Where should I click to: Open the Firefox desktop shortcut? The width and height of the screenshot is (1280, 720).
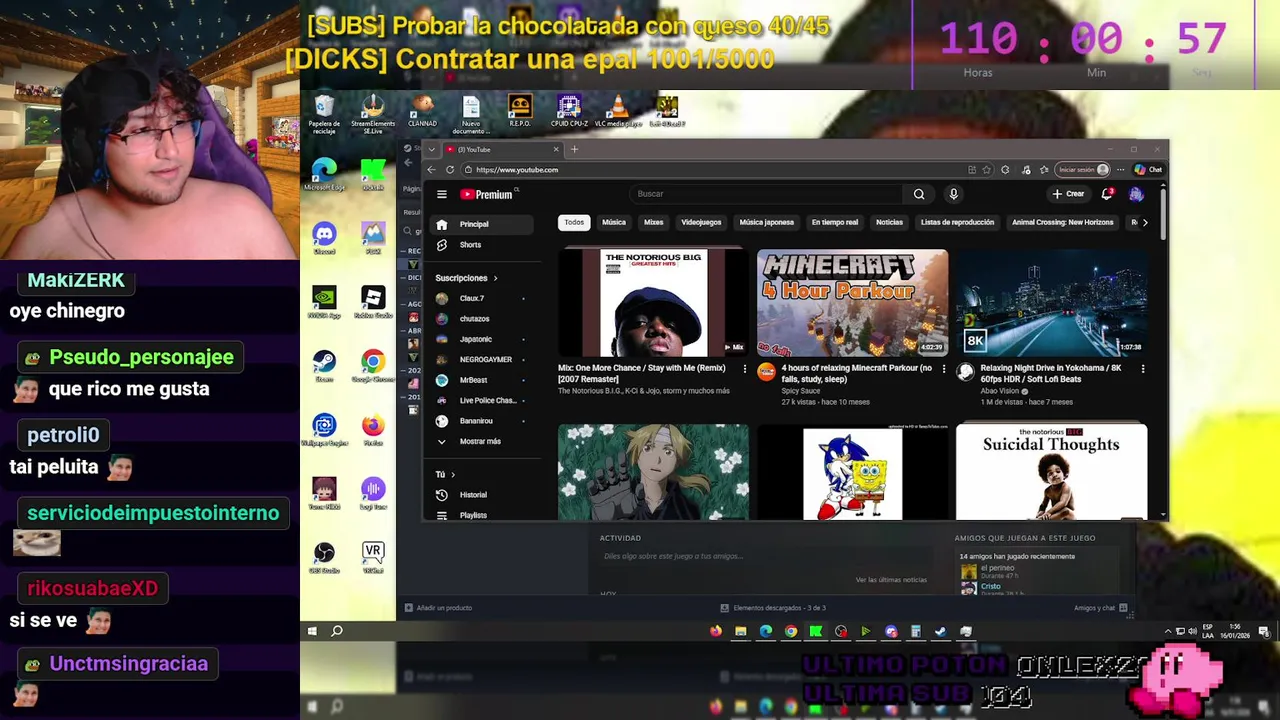[x=373, y=428]
